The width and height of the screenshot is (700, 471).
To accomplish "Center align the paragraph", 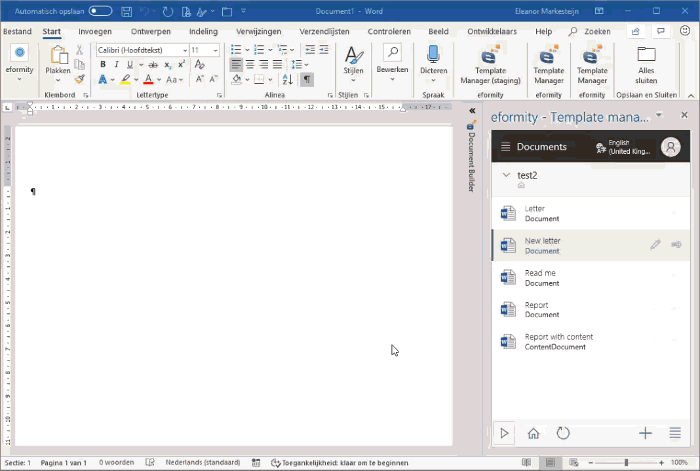I will pyautogui.click(x=250, y=65).
